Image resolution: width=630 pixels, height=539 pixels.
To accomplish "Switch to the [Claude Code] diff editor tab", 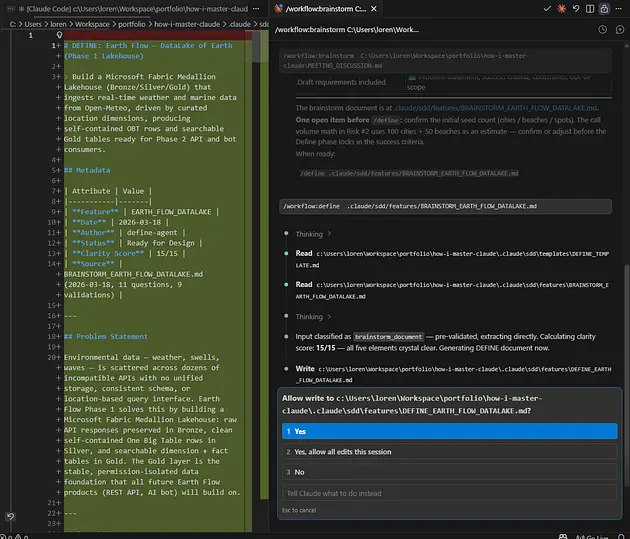I will click(x=133, y=8).
